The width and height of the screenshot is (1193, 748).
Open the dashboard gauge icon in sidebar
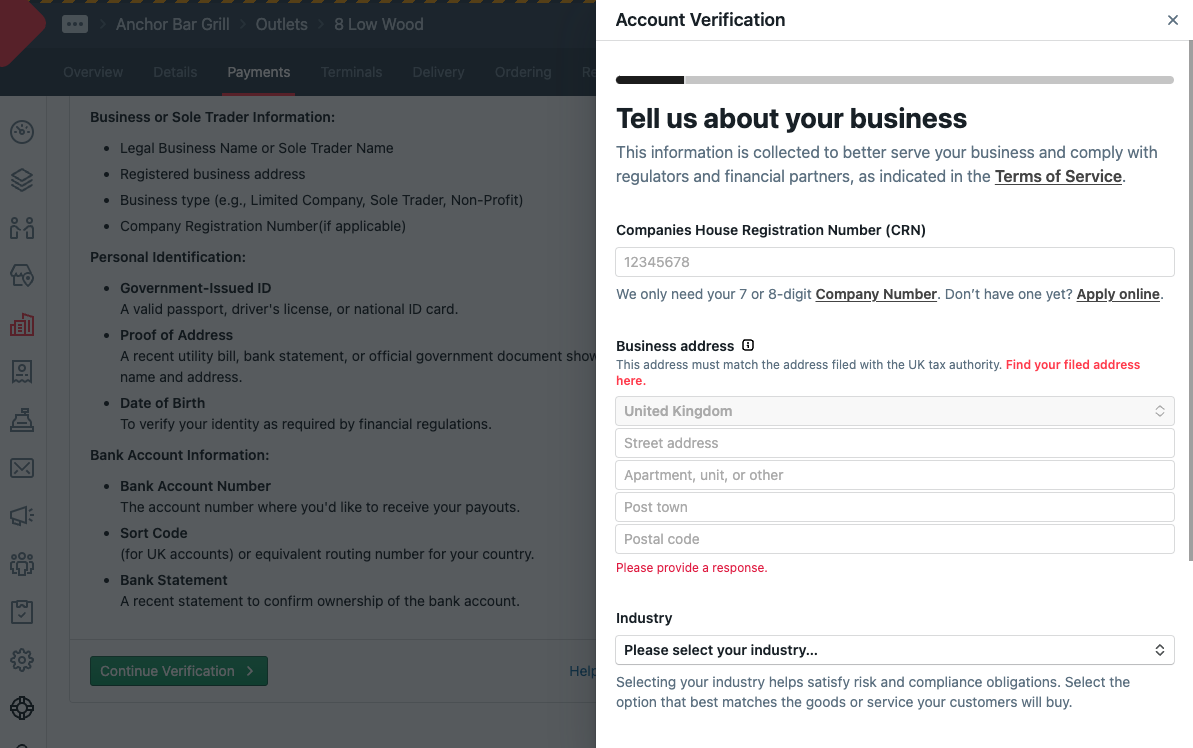(x=22, y=132)
